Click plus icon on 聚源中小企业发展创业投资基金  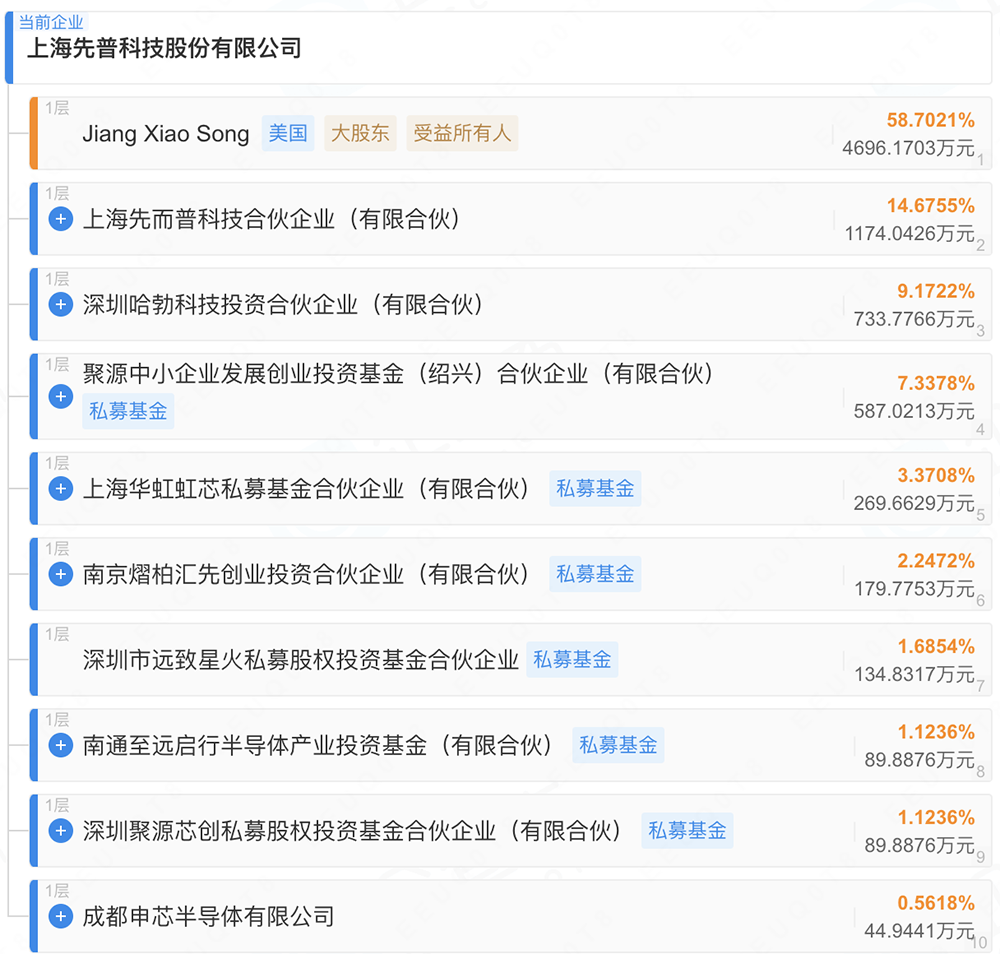click(60, 396)
